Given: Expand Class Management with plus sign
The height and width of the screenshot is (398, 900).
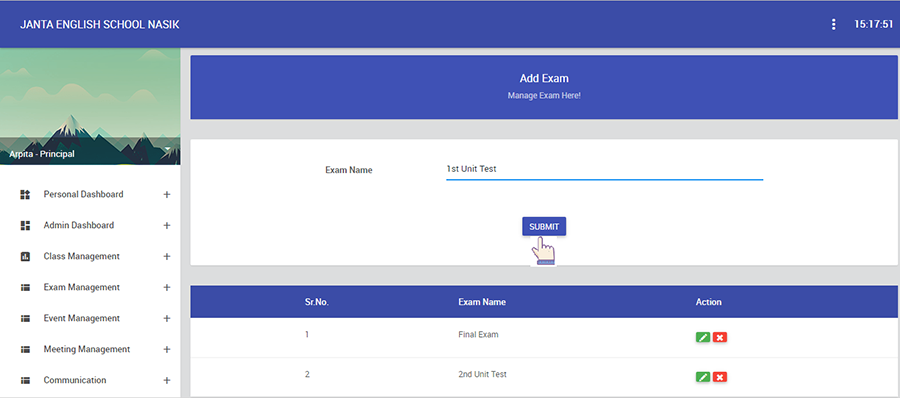Looking at the screenshot, I should (x=167, y=257).
